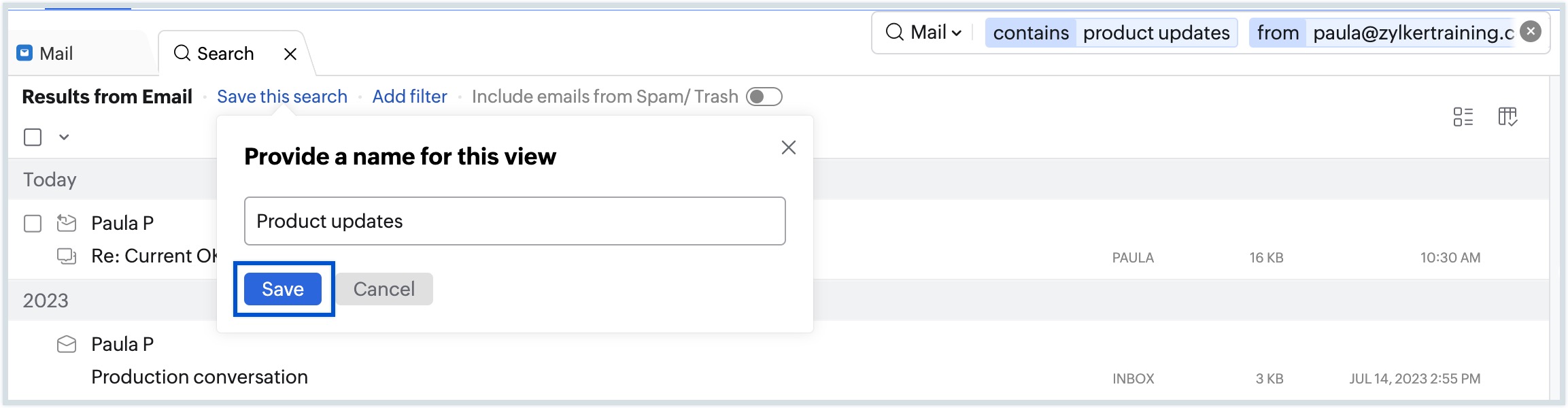The width and height of the screenshot is (1568, 408).
Task: Click the replied mail icon beside Paula P
Action: click(x=67, y=223)
